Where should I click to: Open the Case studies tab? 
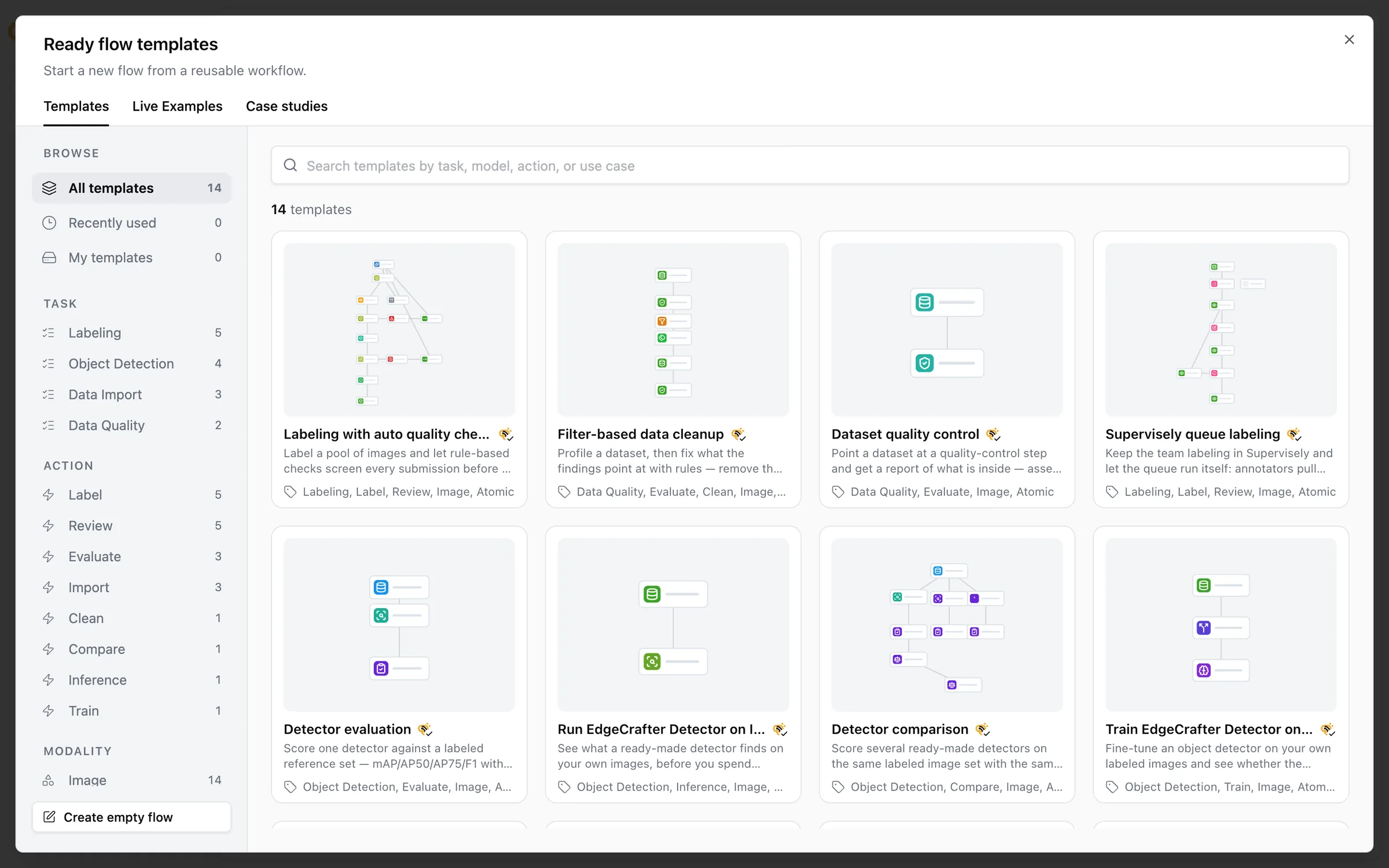[x=286, y=106]
